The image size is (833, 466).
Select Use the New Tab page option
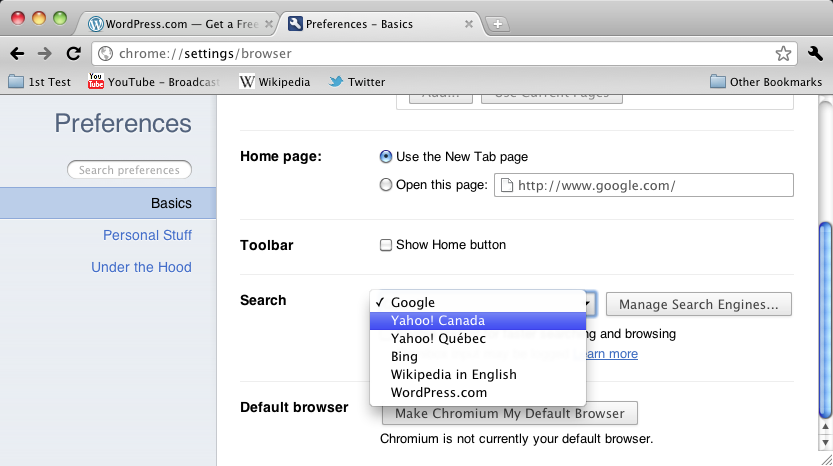(x=386, y=157)
